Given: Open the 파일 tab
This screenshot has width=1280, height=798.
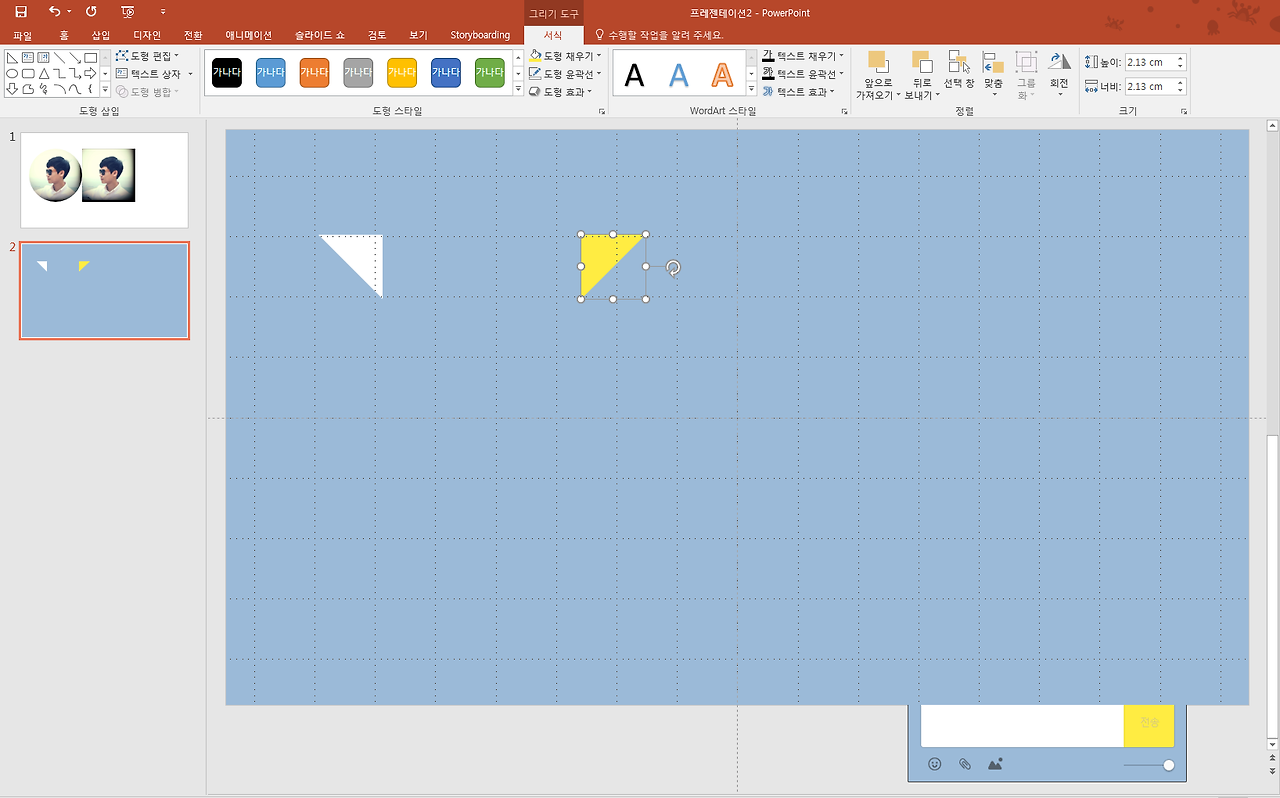Looking at the screenshot, I should (22, 35).
